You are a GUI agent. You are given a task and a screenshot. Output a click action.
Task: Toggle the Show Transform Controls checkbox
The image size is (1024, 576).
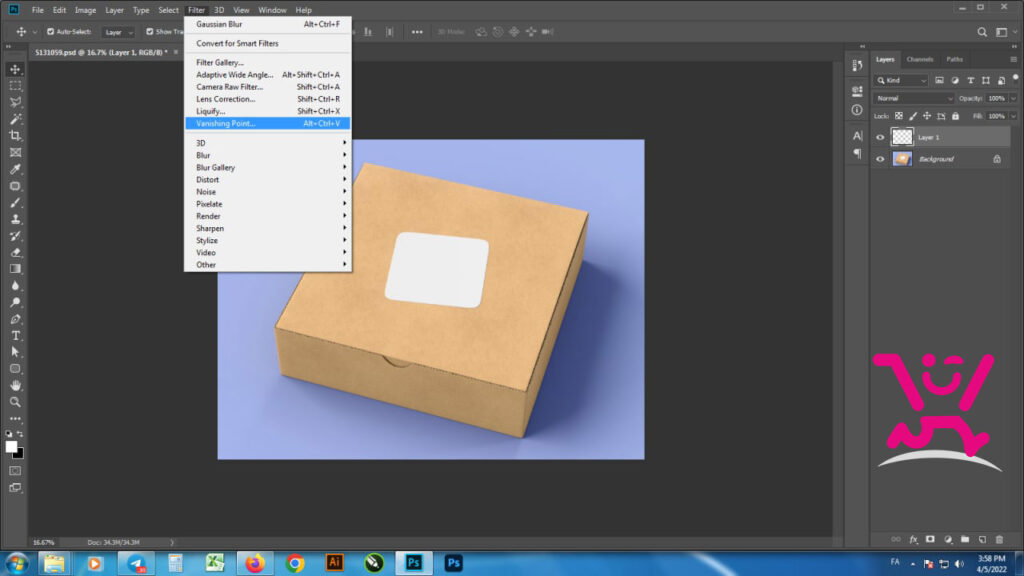[150, 31]
